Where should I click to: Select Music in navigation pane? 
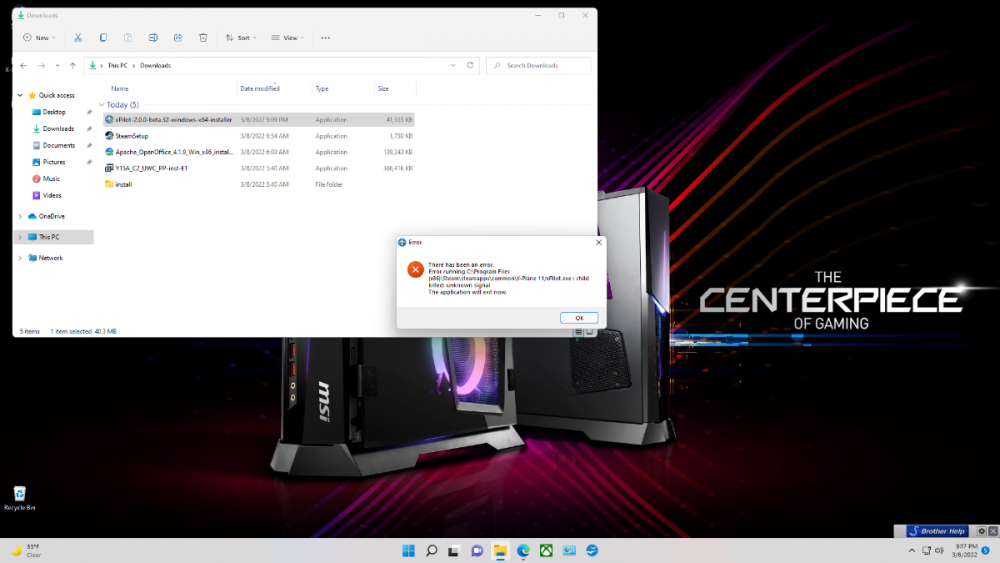click(51, 179)
